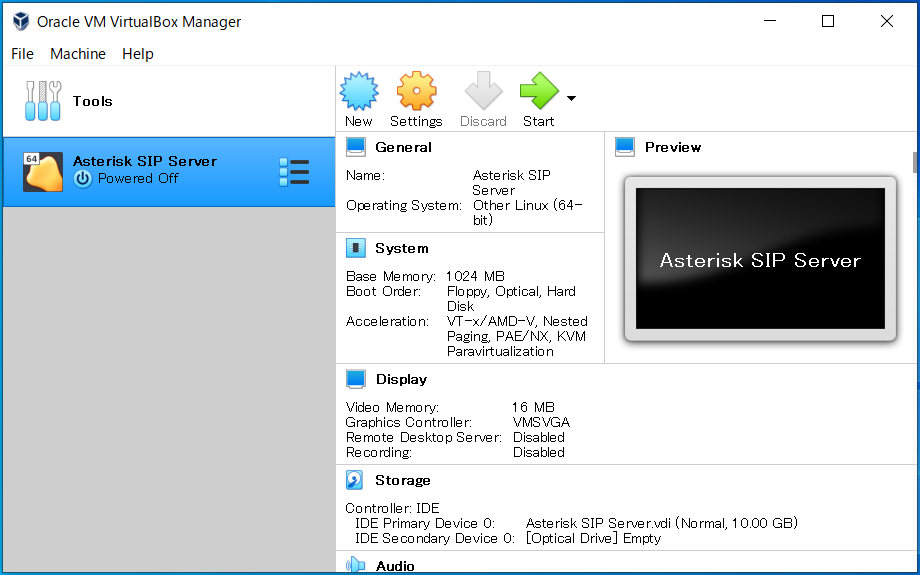The width and height of the screenshot is (920, 575).
Task: Open the Display section header link
Action: click(x=401, y=379)
